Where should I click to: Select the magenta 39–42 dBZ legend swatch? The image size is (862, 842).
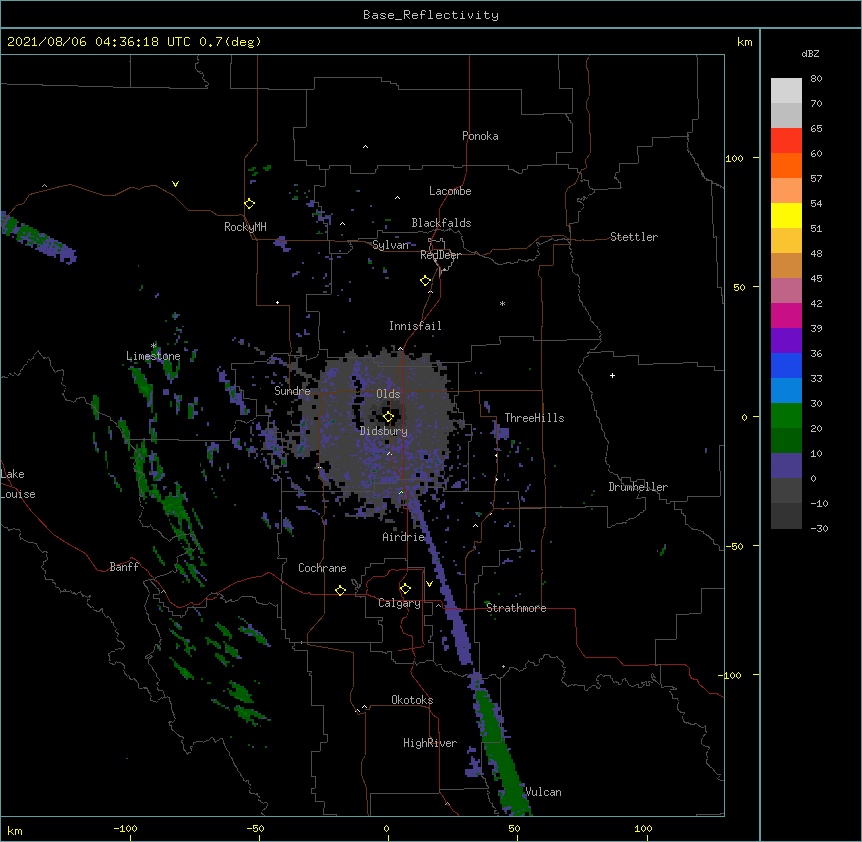click(786, 315)
